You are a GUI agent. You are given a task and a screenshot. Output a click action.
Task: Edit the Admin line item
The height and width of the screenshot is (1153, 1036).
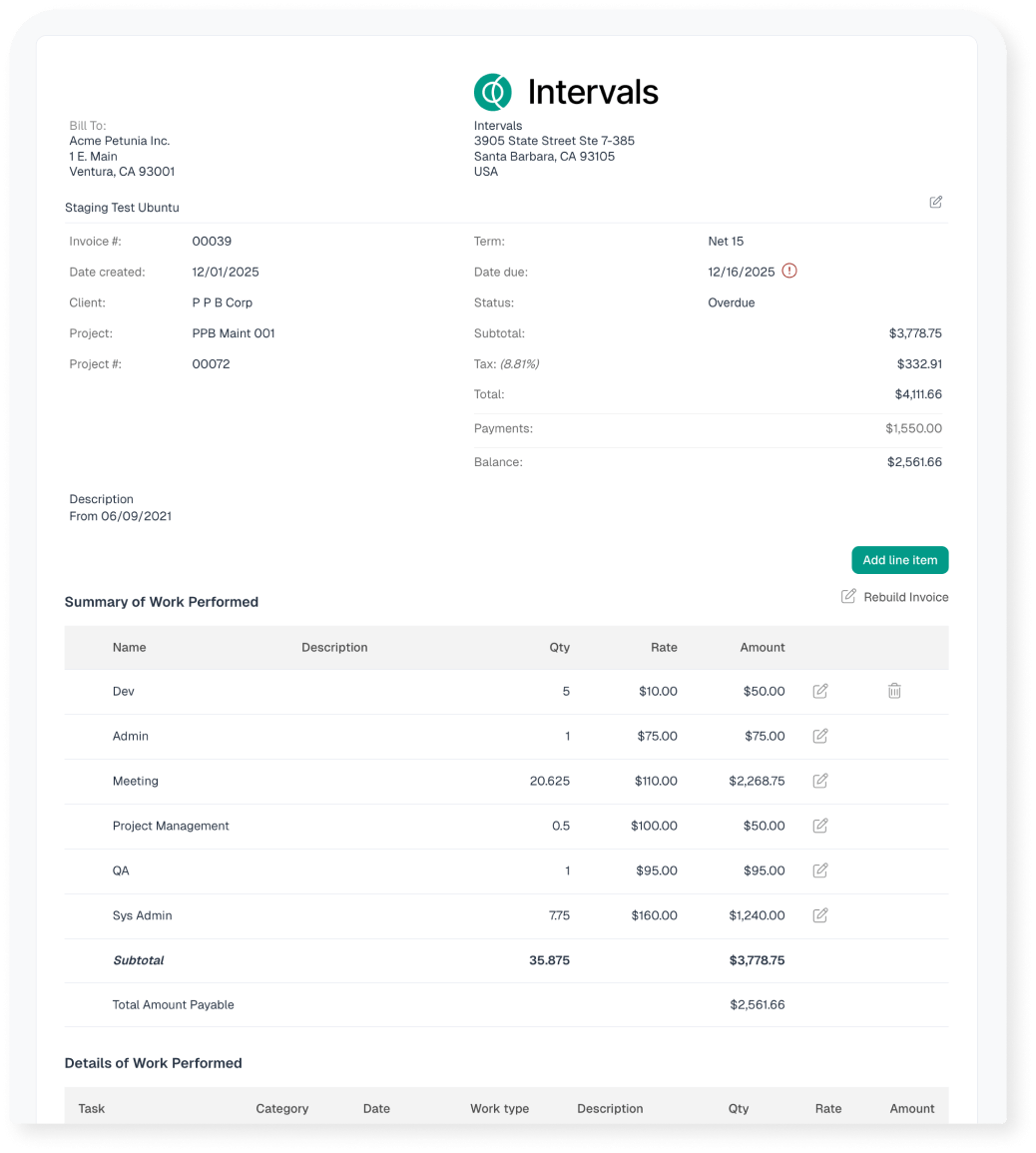tap(820, 736)
